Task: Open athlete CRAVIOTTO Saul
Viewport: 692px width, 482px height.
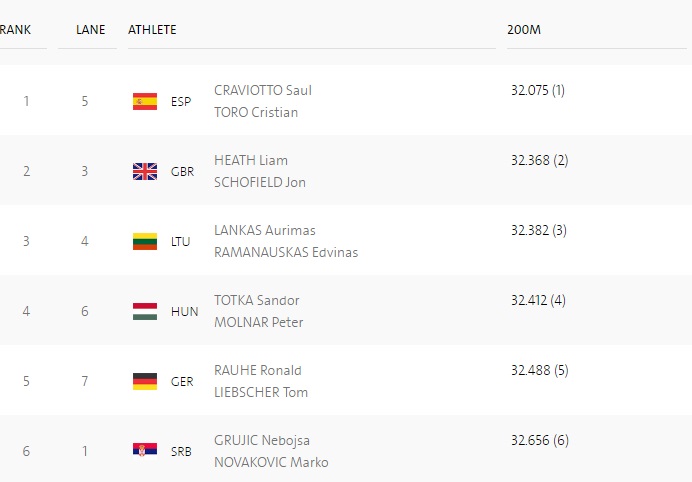Action: tap(263, 90)
